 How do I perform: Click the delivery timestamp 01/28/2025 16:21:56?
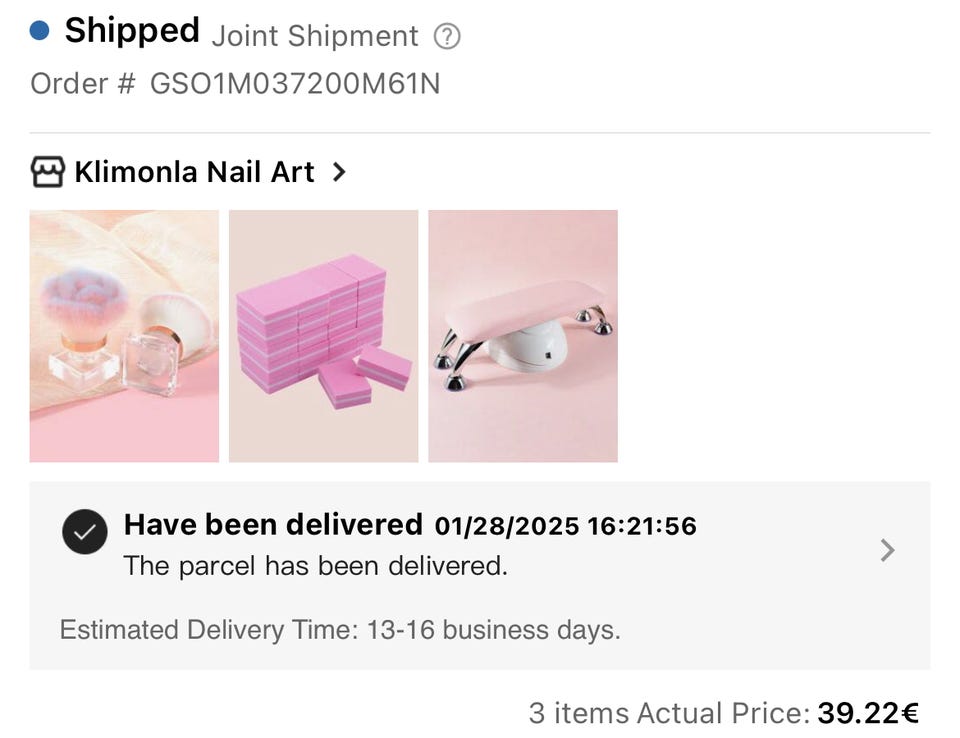coord(566,526)
